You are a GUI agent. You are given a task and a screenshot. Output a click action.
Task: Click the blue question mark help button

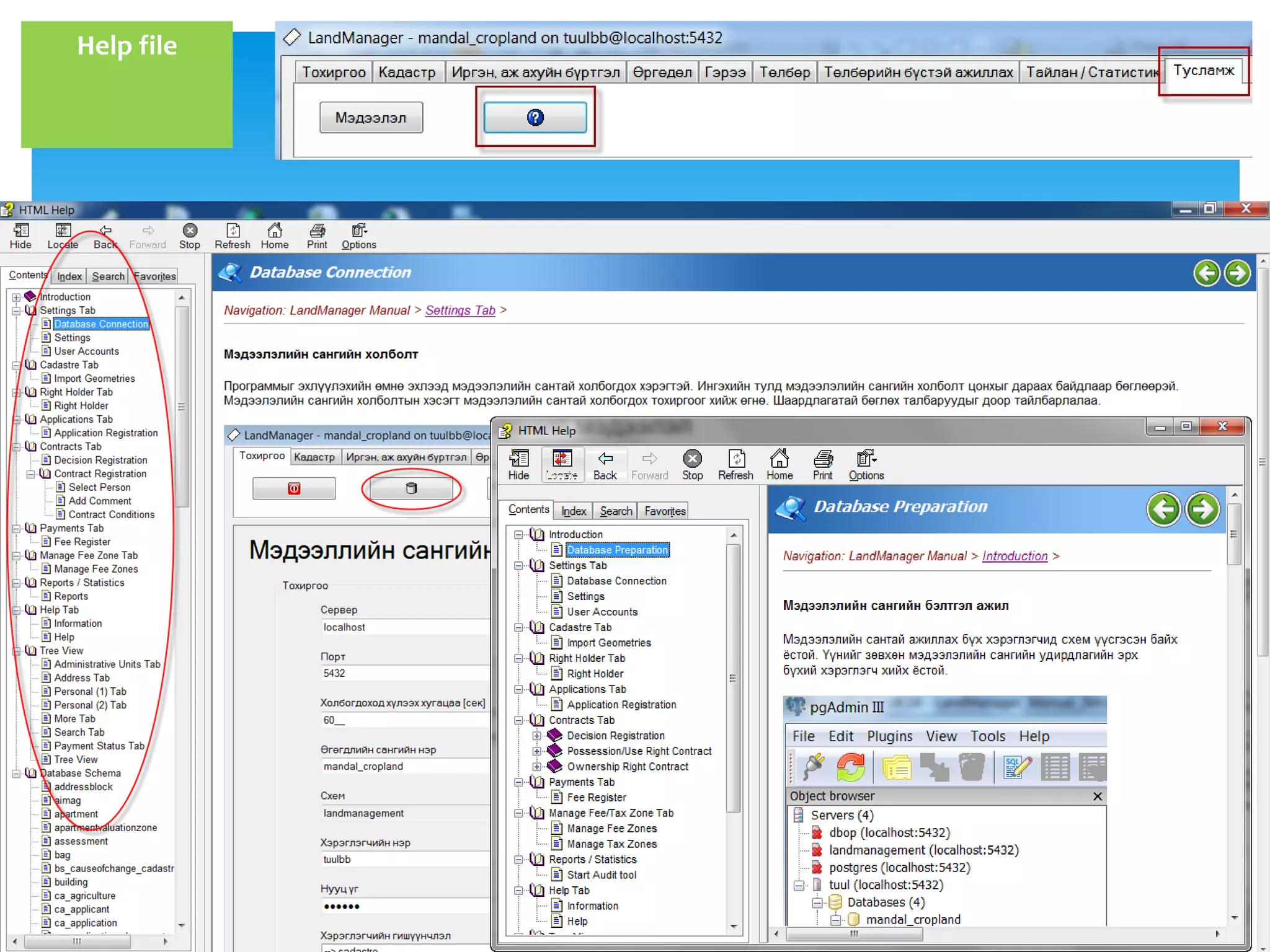pyautogui.click(x=535, y=117)
